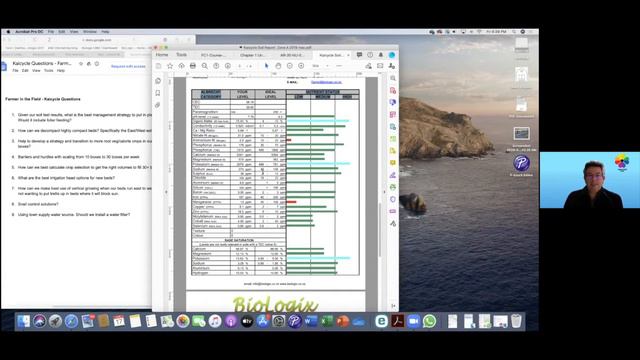640x360 pixels.
Task: Launch Safari from the Dock
Action: click(71, 321)
